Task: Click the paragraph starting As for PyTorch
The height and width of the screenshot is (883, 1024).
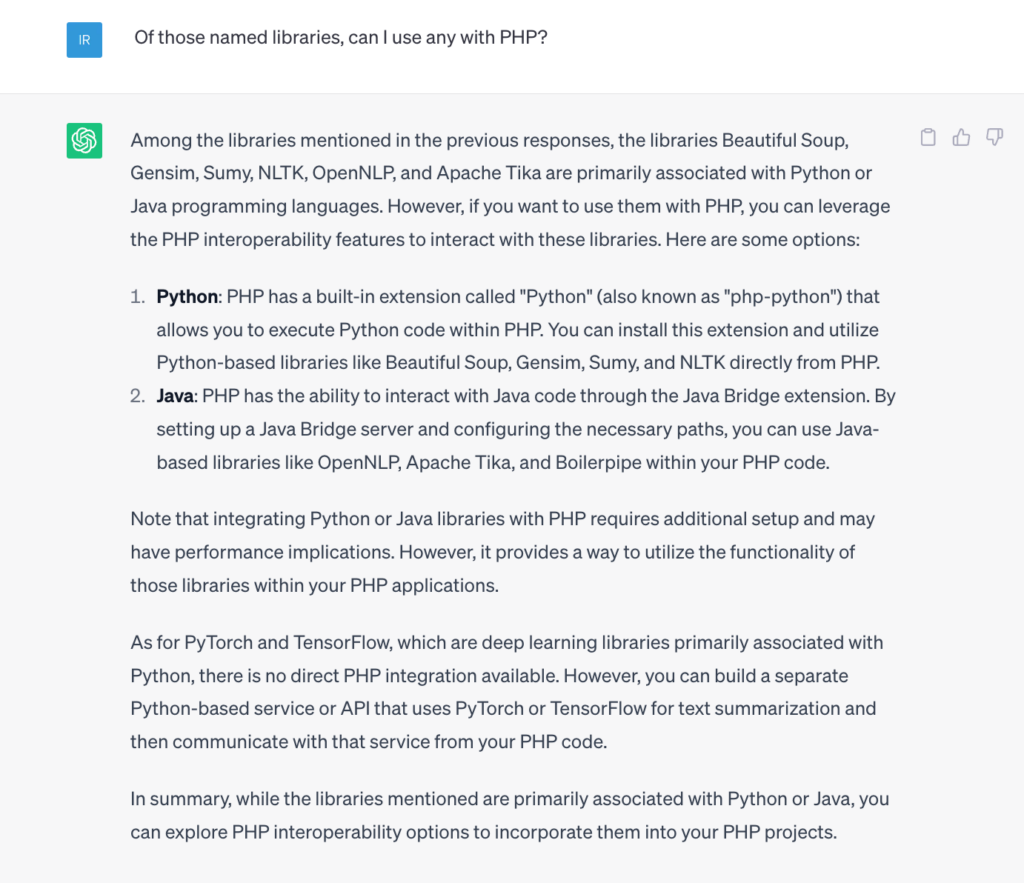Action: click(x=506, y=692)
